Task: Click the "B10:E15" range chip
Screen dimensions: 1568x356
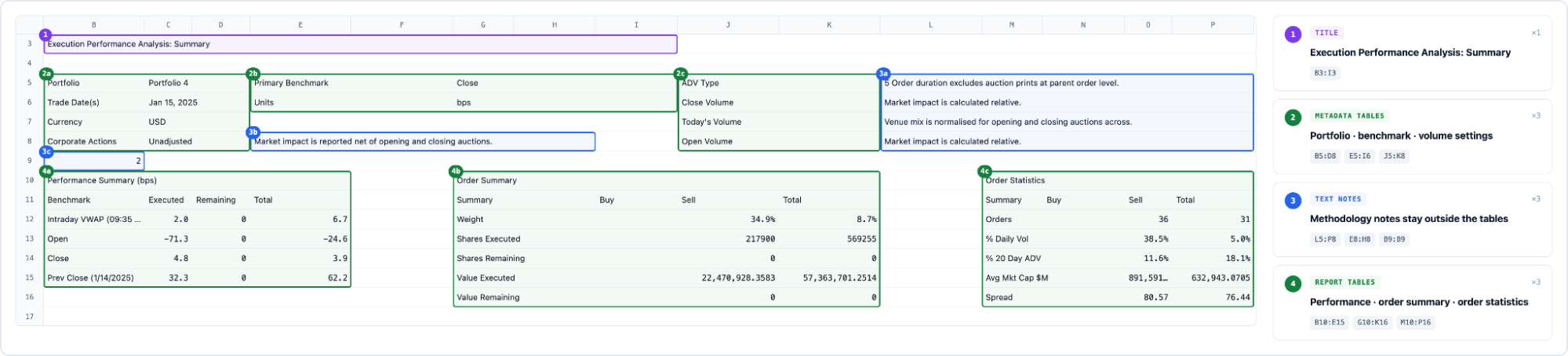Action: 1330,322
